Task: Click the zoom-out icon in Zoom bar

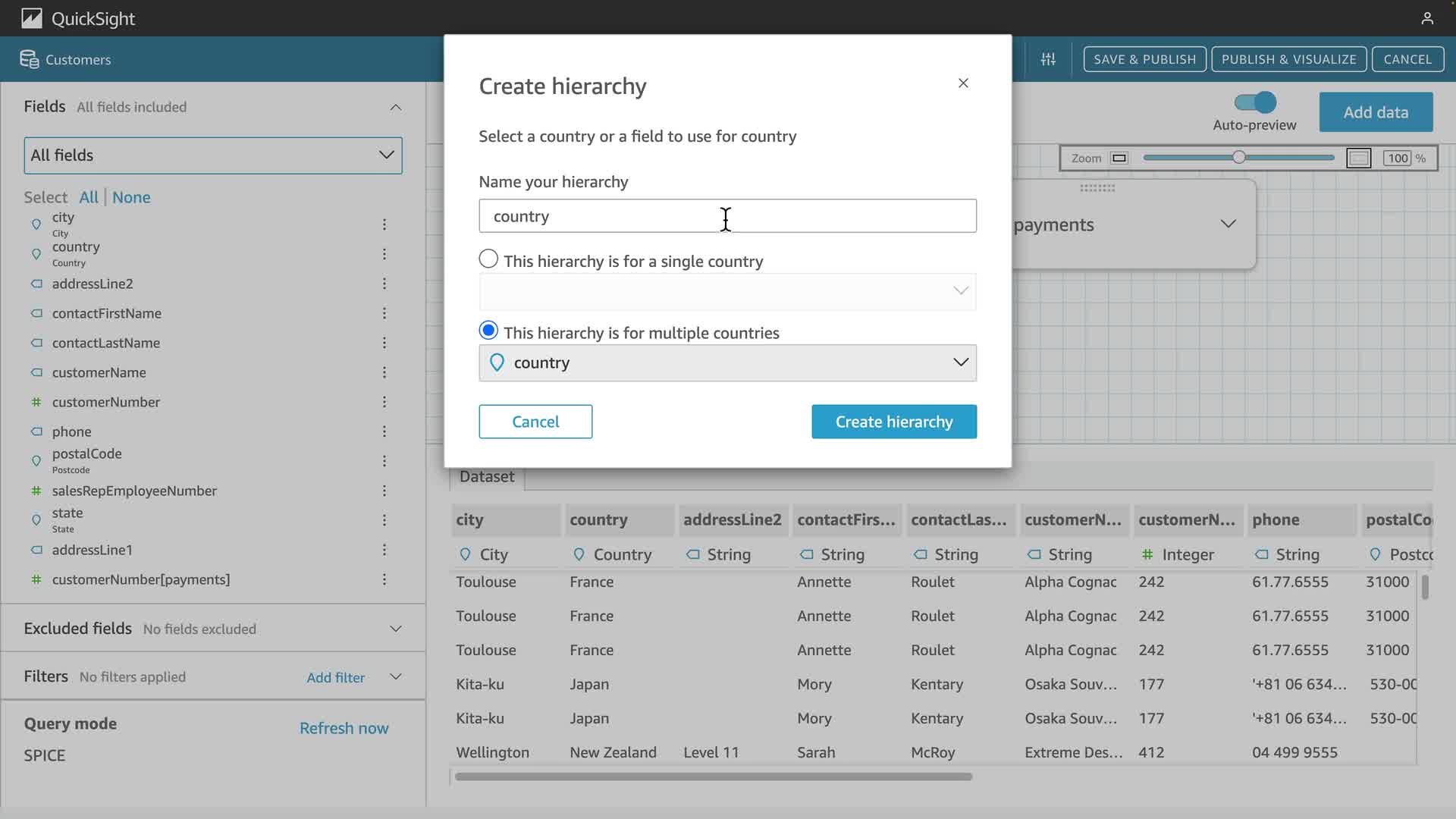Action: pyautogui.click(x=1119, y=158)
